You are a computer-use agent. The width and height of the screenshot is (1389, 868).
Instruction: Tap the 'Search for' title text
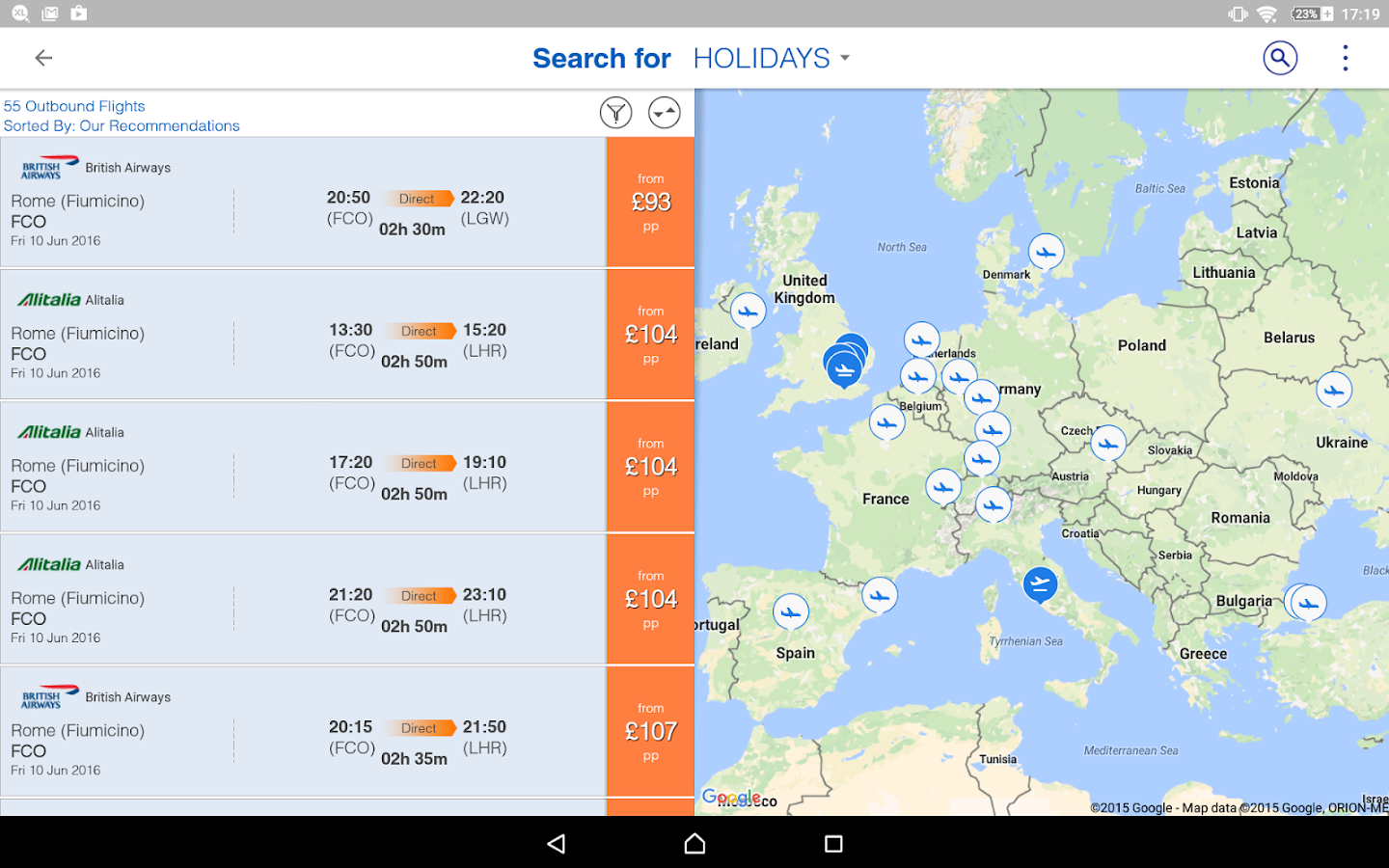[602, 58]
